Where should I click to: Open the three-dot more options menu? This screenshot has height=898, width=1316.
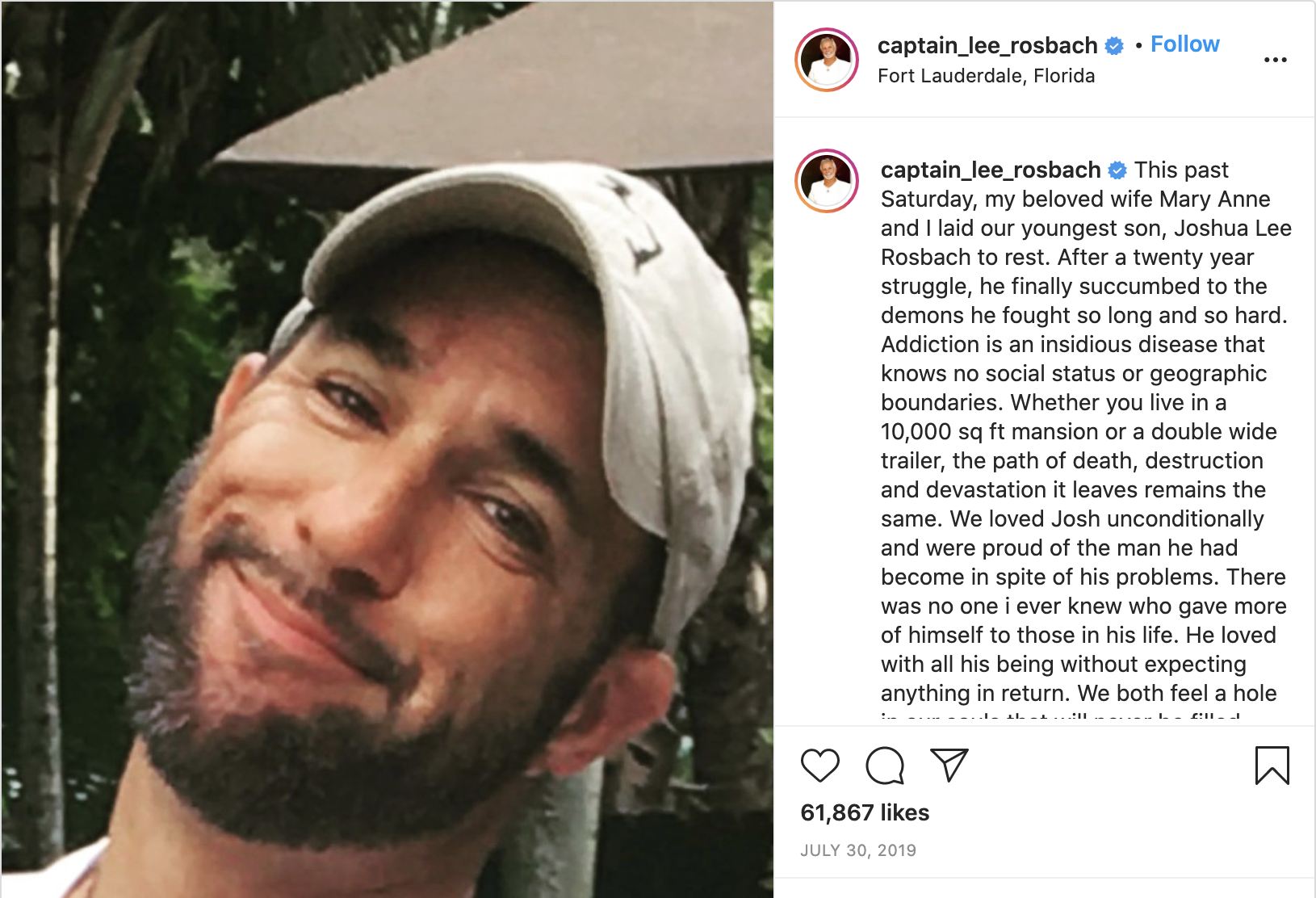point(1276,61)
